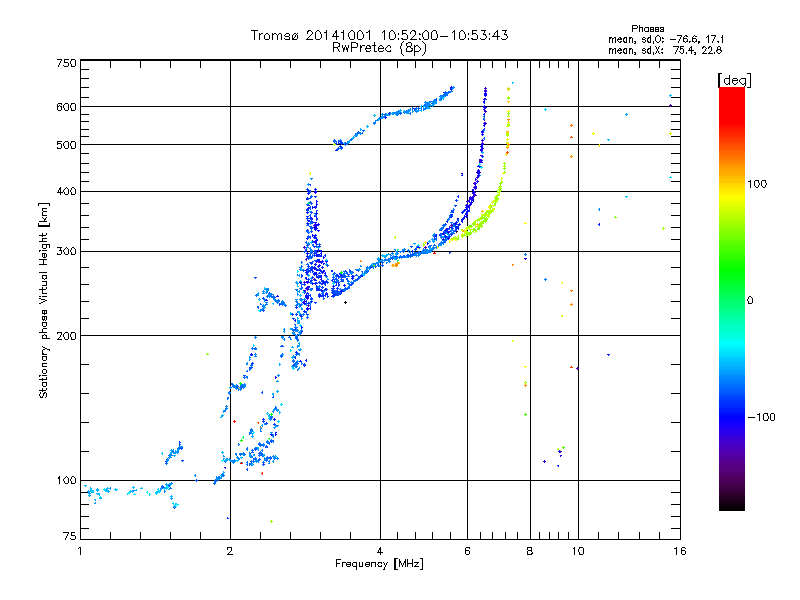800x600 pixels.
Task: Click the 'Stationary phase Virtual Height [km]' label
Action: [44, 300]
